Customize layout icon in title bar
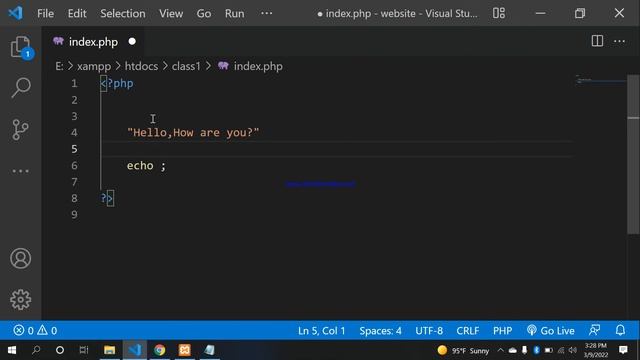Image resolution: width=640 pixels, height=360 pixels. click(498, 13)
